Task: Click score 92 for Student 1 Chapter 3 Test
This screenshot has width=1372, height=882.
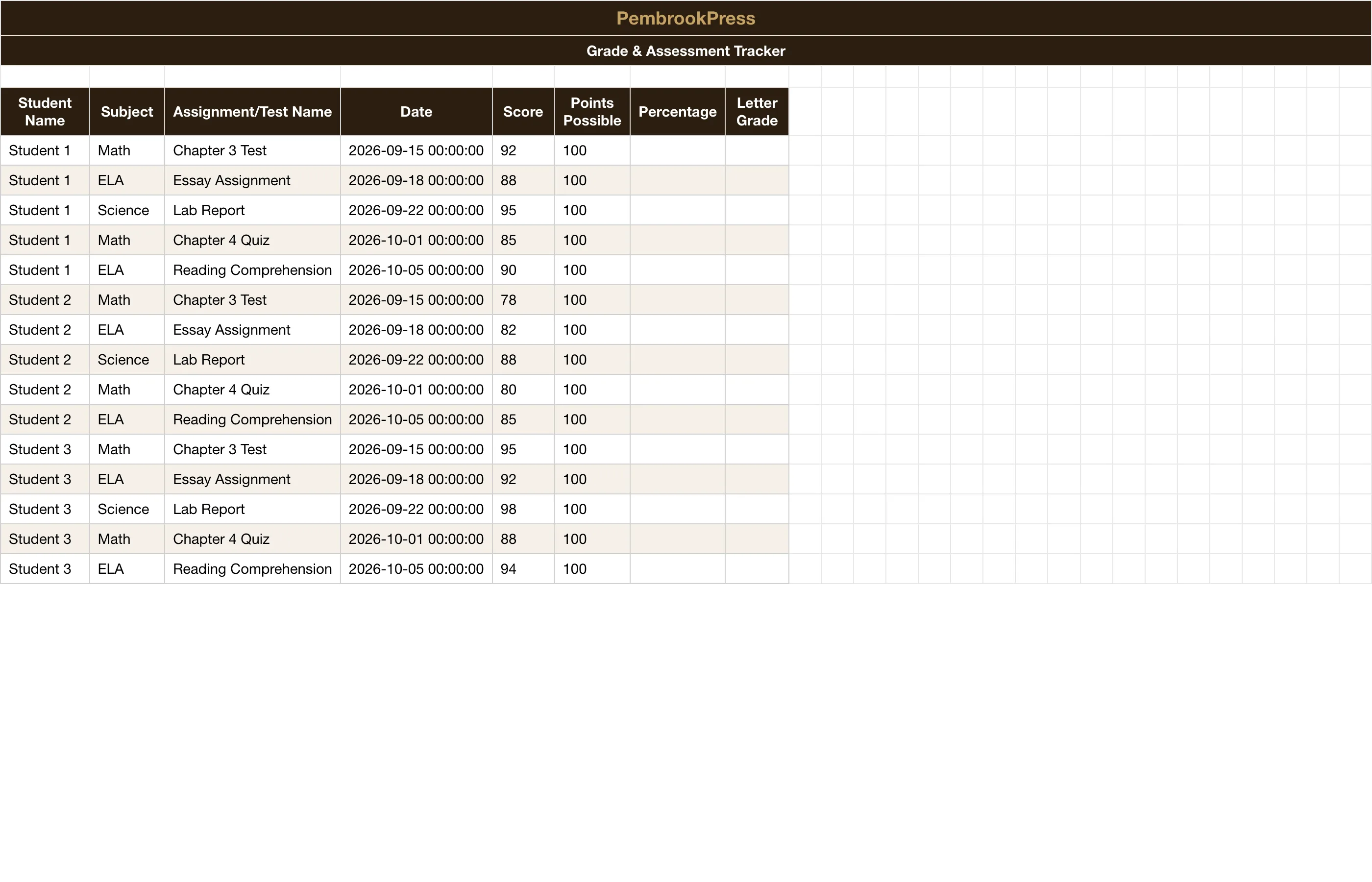Action: pyautogui.click(x=523, y=150)
